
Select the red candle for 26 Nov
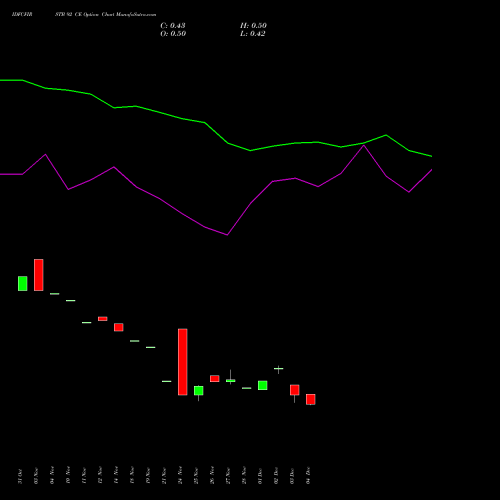[215, 379]
